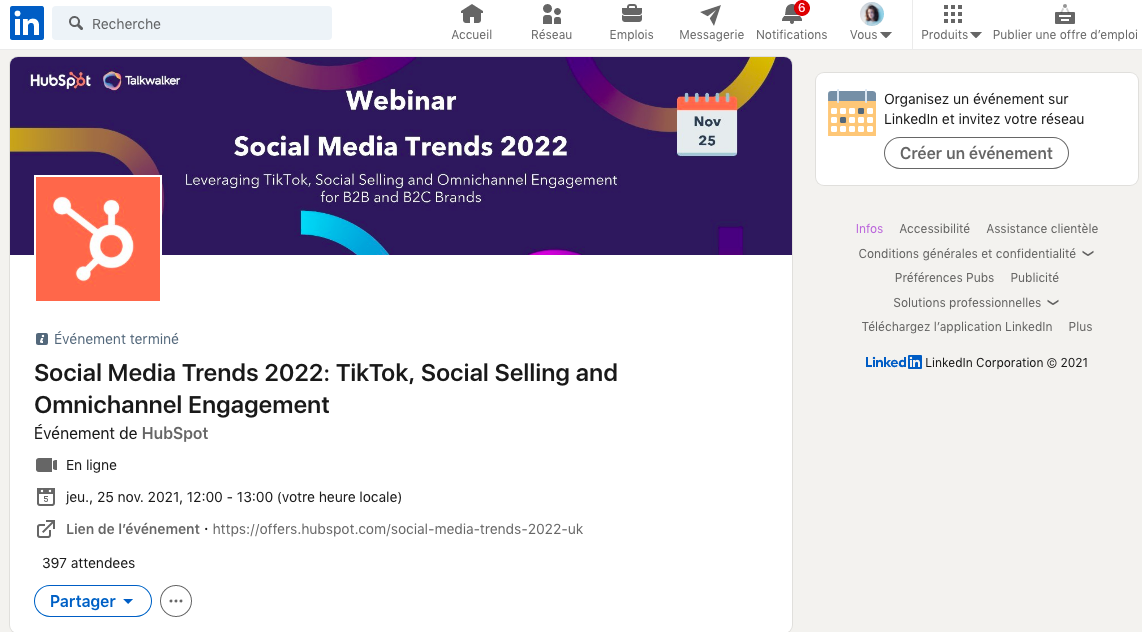
Task: Click the Emplois menu label
Action: [x=631, y=34]
